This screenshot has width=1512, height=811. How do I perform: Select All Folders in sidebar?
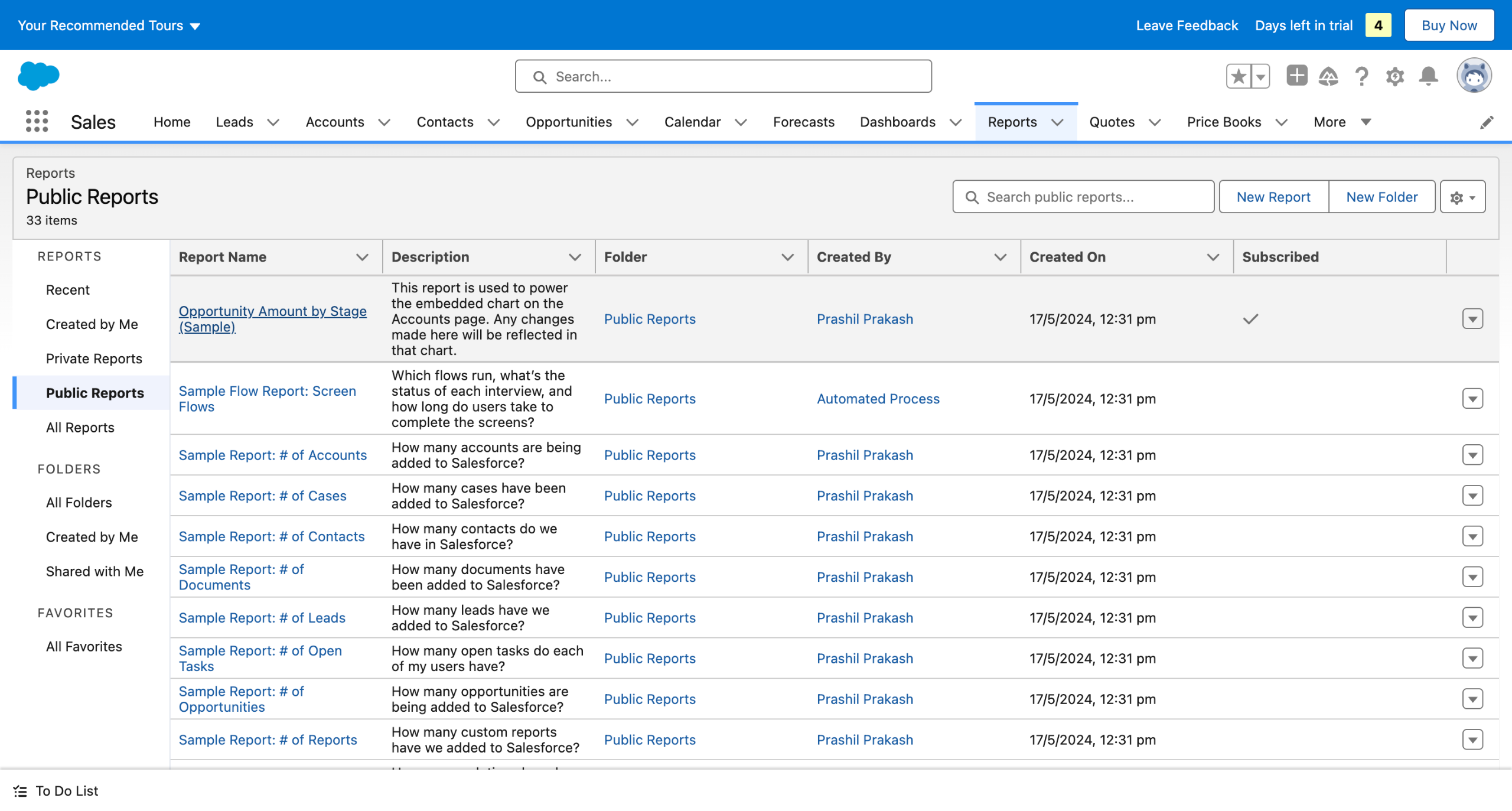tap(79, 503)
